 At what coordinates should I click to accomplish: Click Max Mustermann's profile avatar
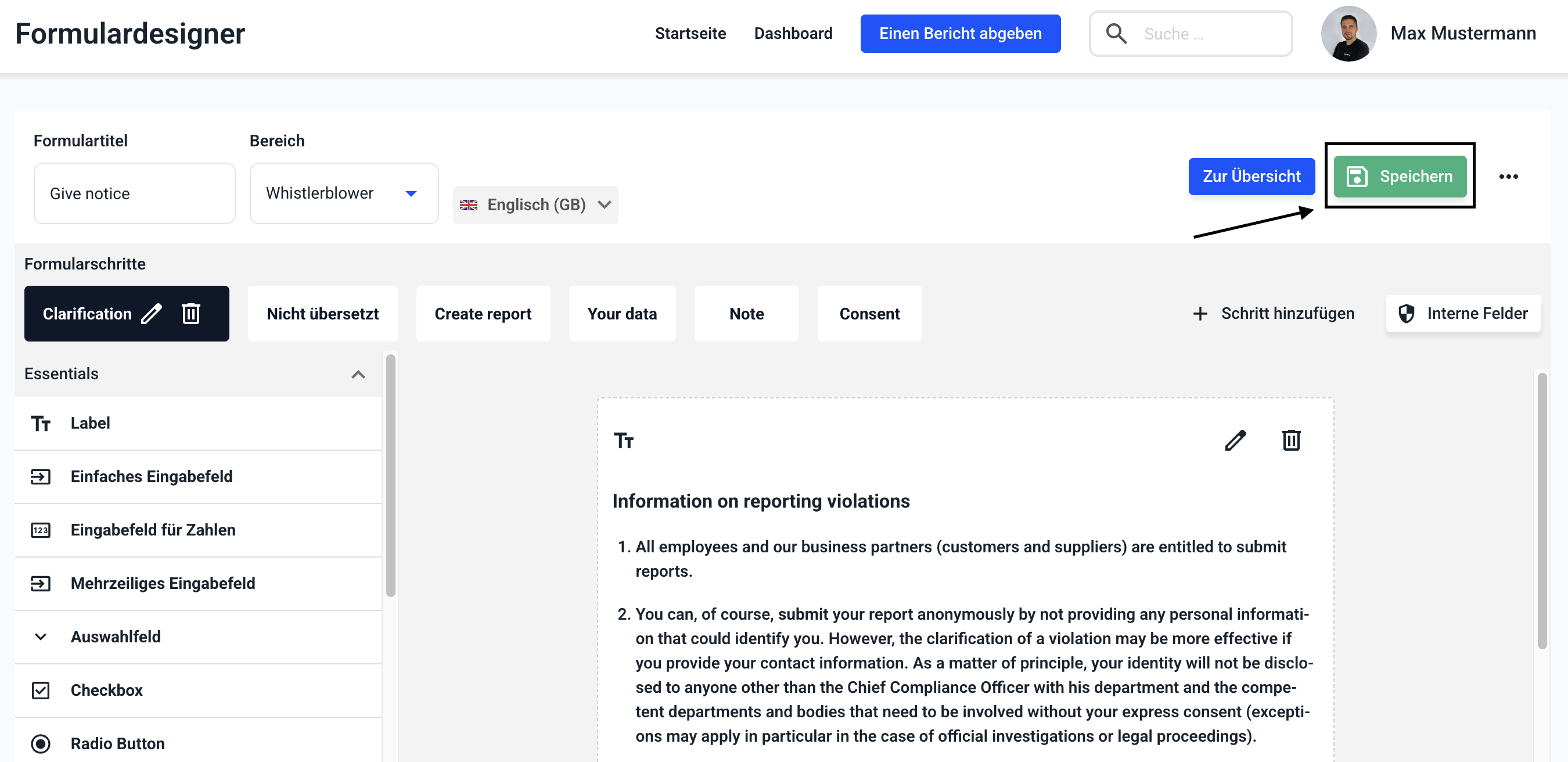[1348, 34]
